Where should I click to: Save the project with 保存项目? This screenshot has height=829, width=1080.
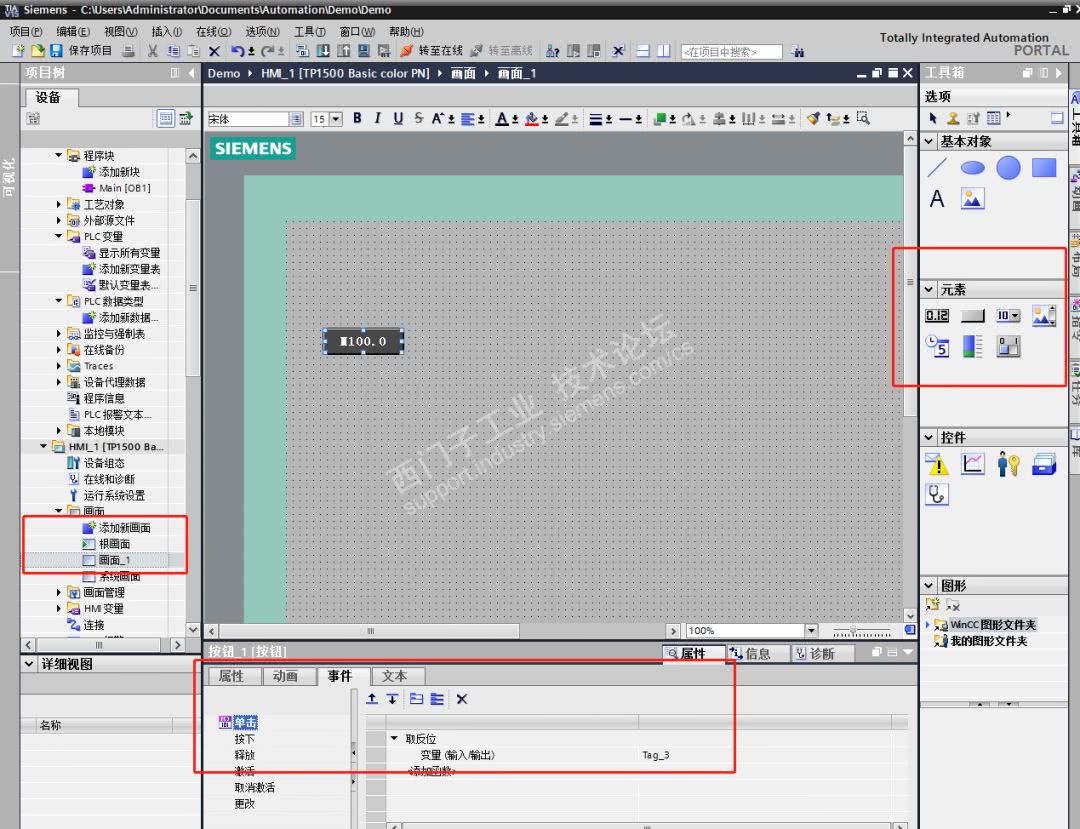[81, 50]
